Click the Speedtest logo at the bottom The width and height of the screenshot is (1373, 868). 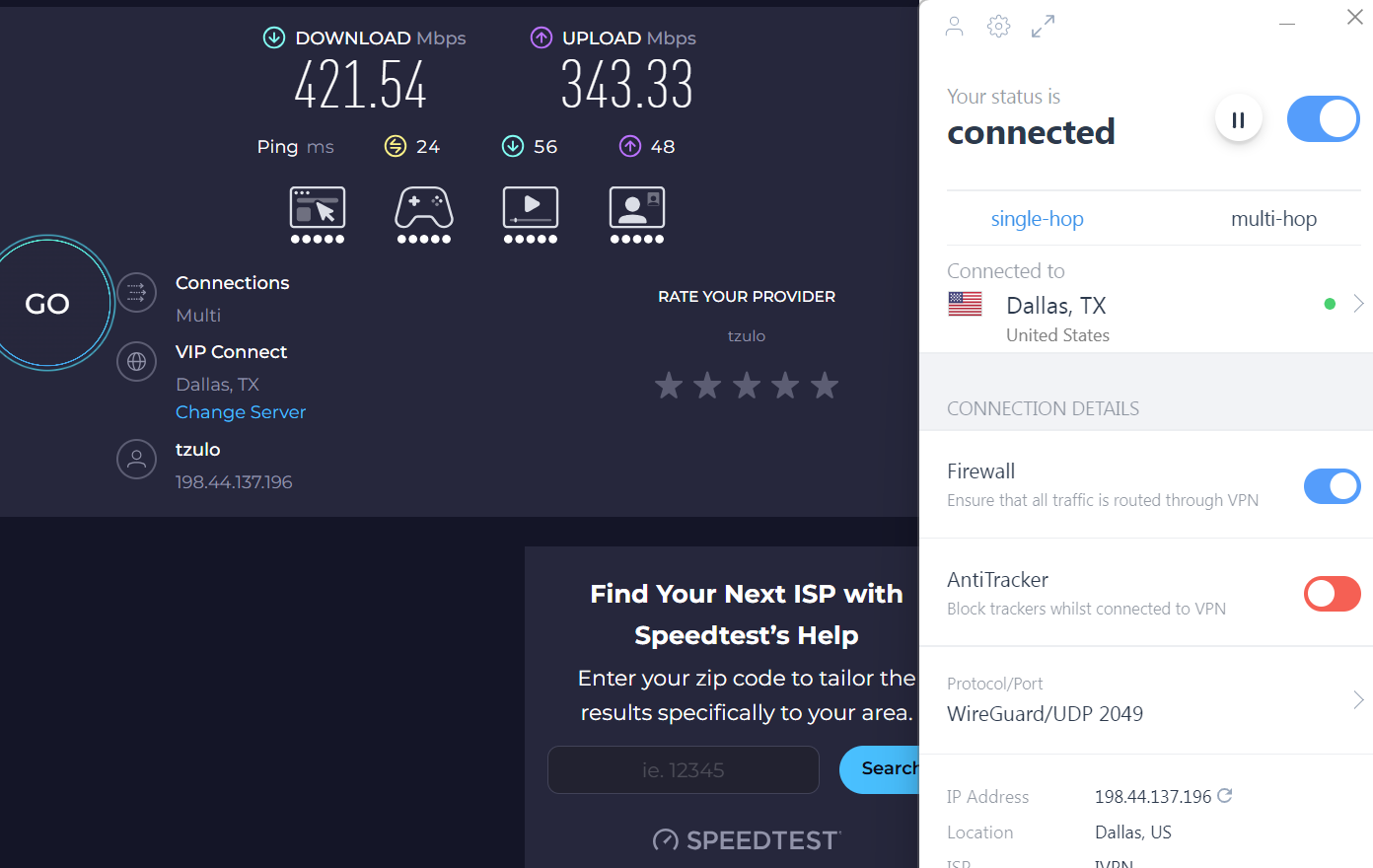746,840
